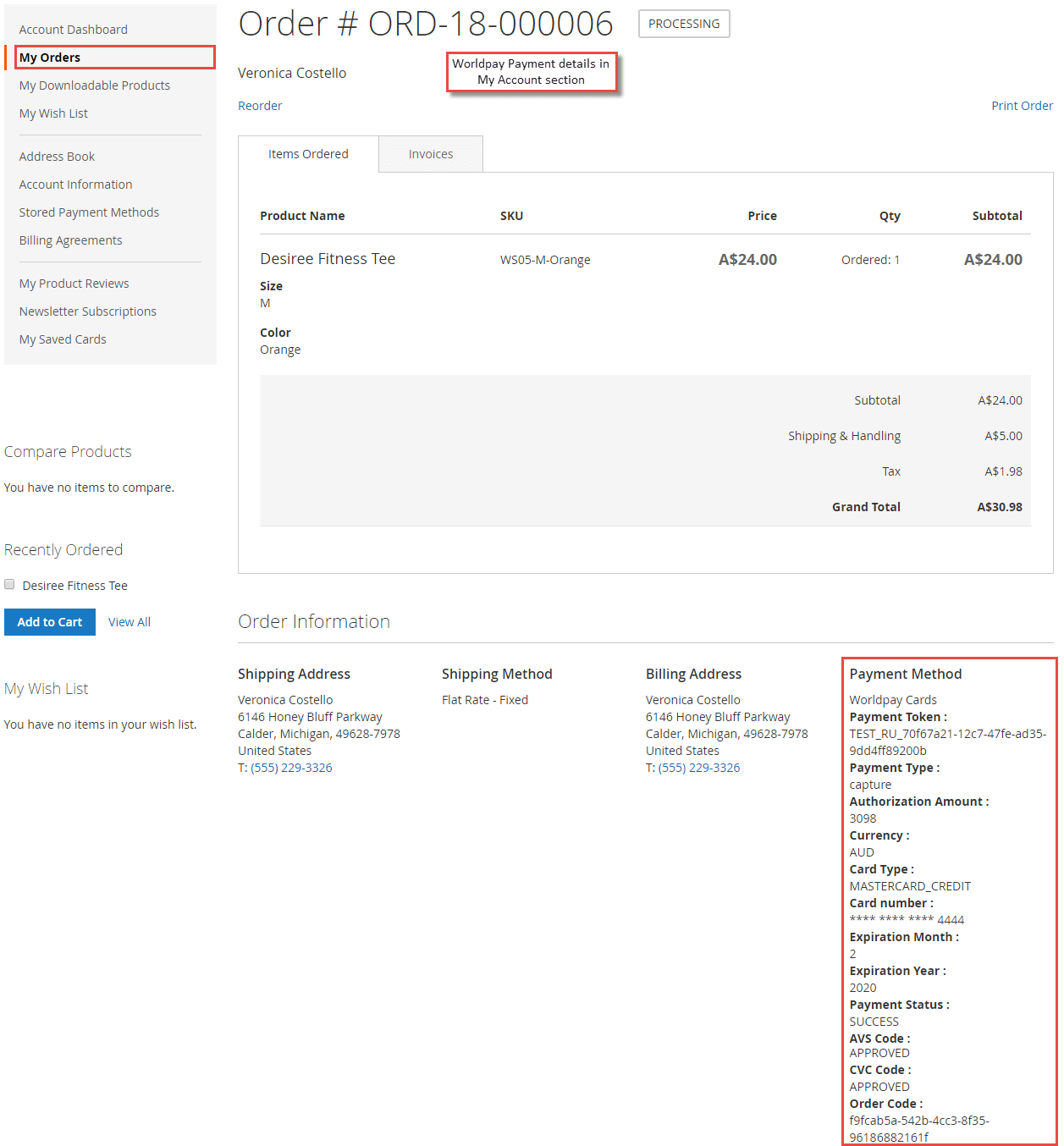Open Print Order

coord(1022,105)
